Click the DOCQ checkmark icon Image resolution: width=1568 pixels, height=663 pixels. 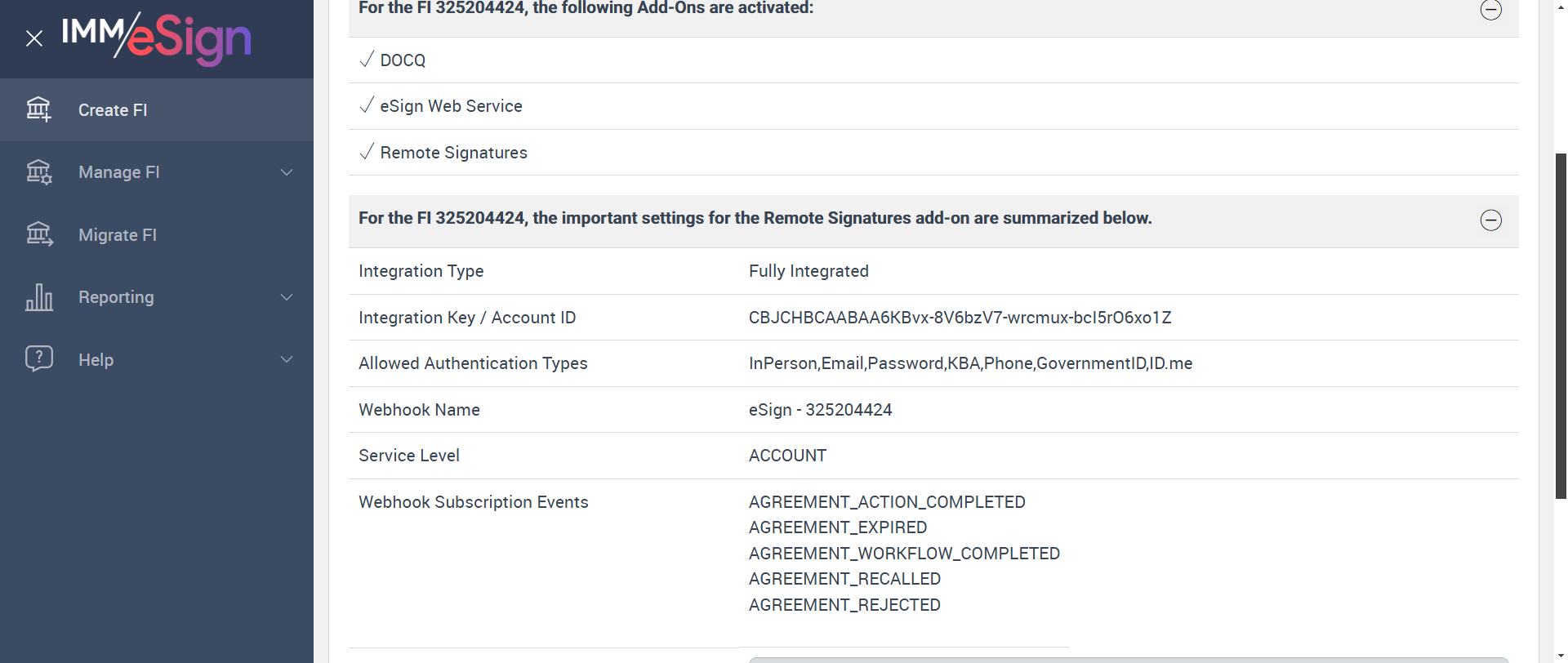click(367, 60)
